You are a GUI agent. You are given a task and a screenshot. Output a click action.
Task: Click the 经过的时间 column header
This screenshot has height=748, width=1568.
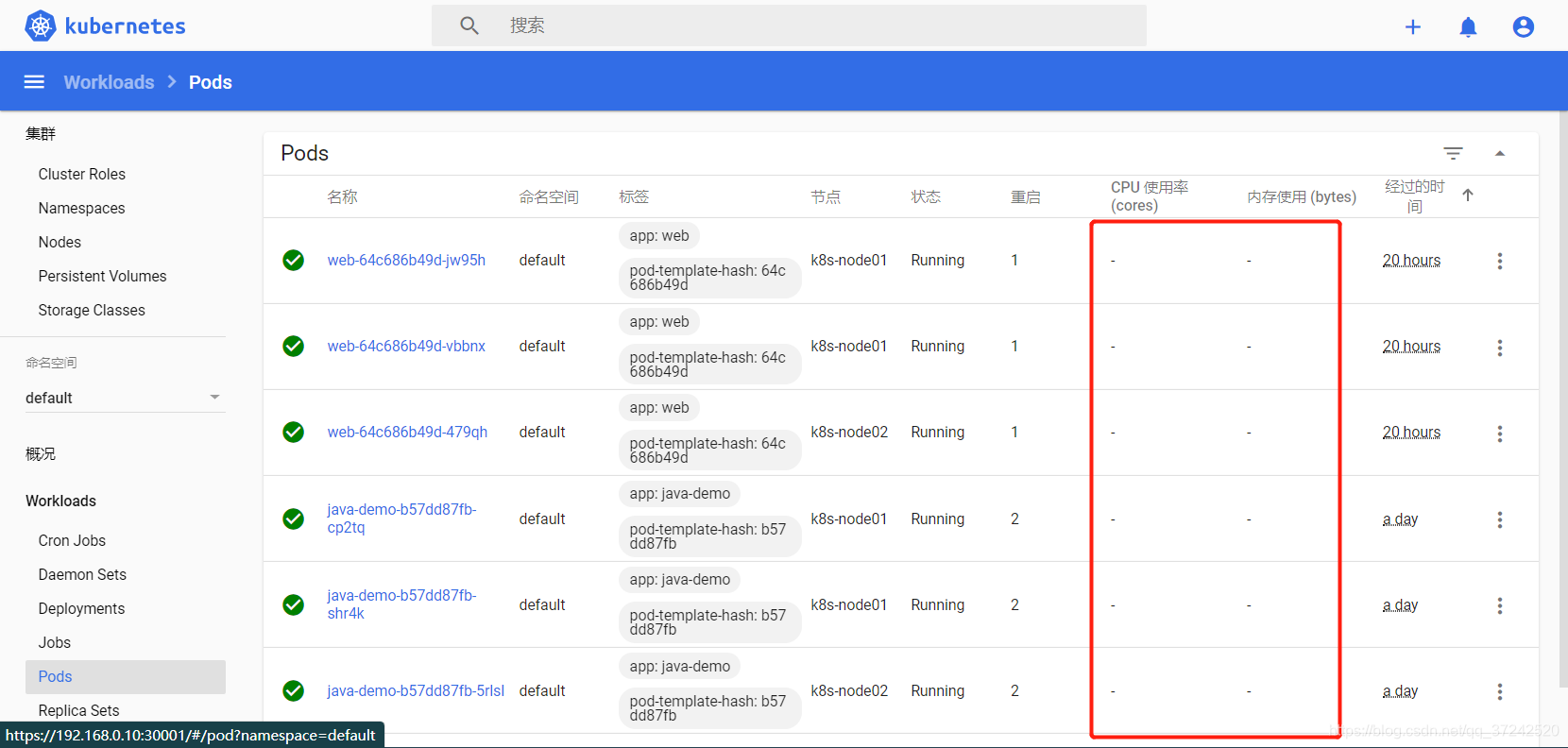[x=1414, y=196]
